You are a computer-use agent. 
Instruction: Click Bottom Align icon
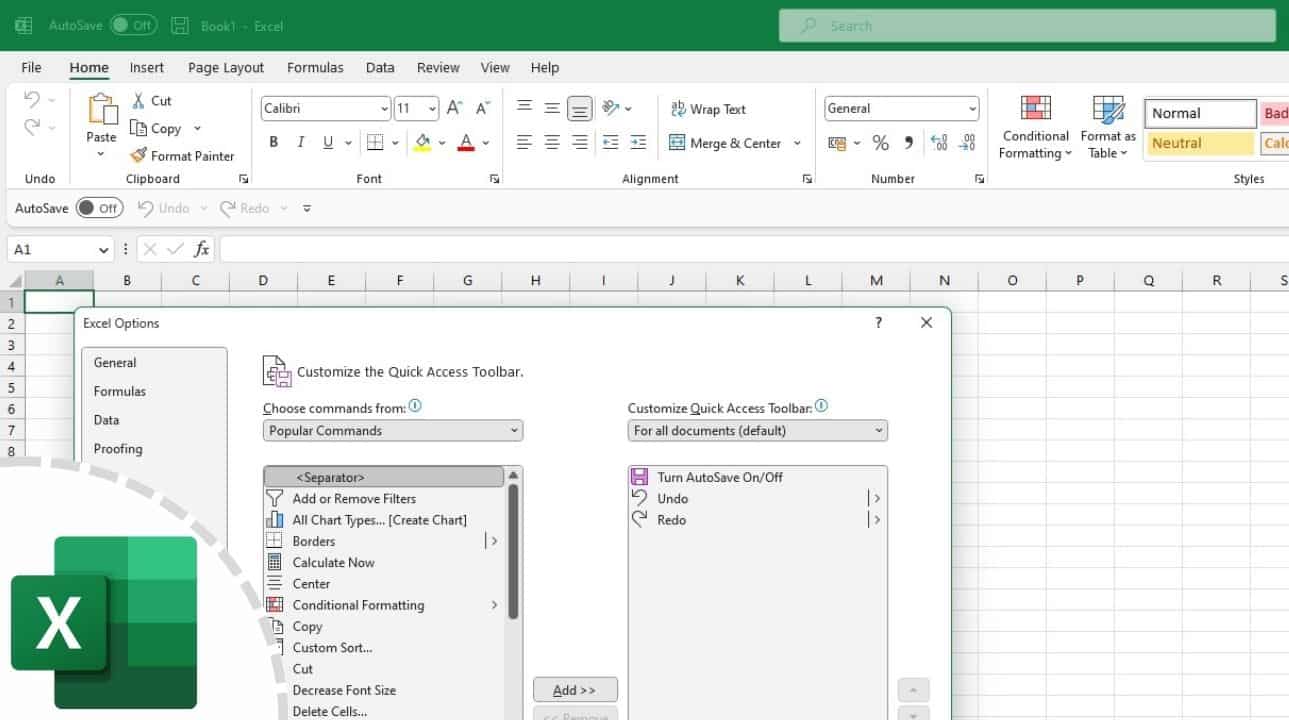coord(580,108)
